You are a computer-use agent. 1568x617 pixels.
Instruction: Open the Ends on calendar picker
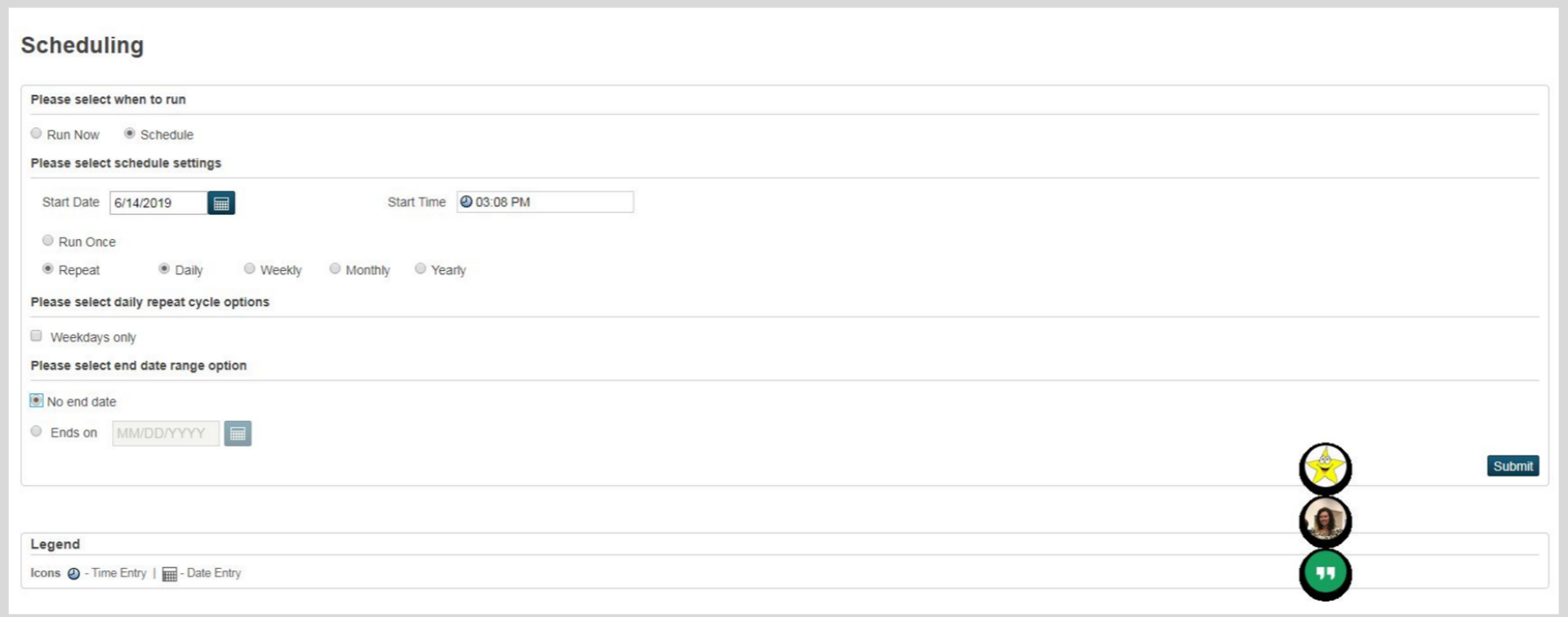click(x=238, y=433)
